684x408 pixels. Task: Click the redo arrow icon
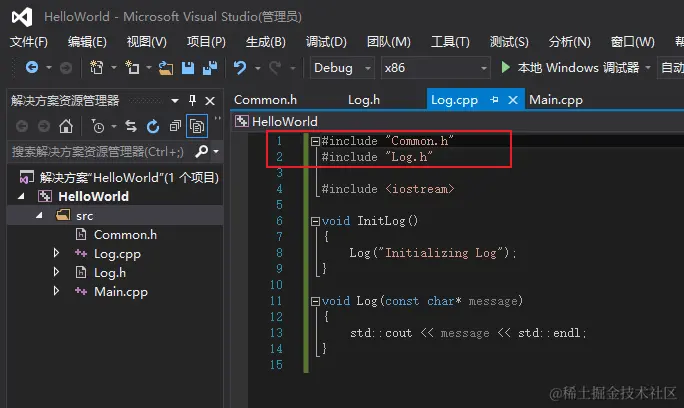275,68
